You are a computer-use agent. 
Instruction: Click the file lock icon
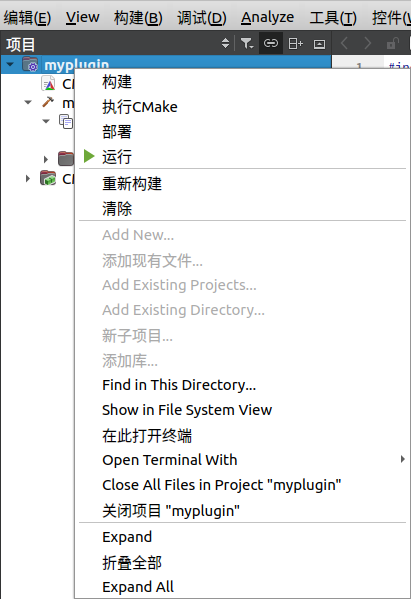(x=392, y=43)
